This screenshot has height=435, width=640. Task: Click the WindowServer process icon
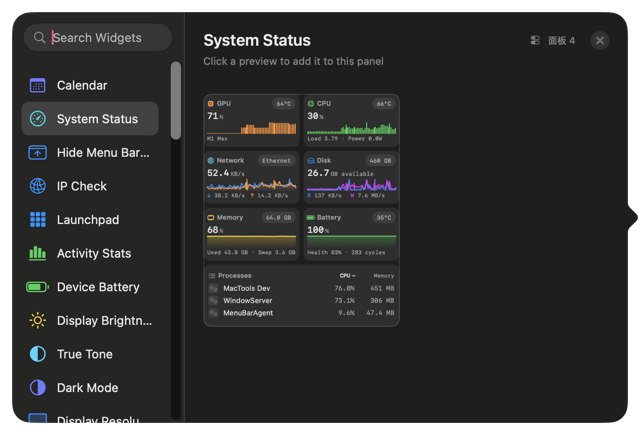pyautogui.click(x=213, y=300)
